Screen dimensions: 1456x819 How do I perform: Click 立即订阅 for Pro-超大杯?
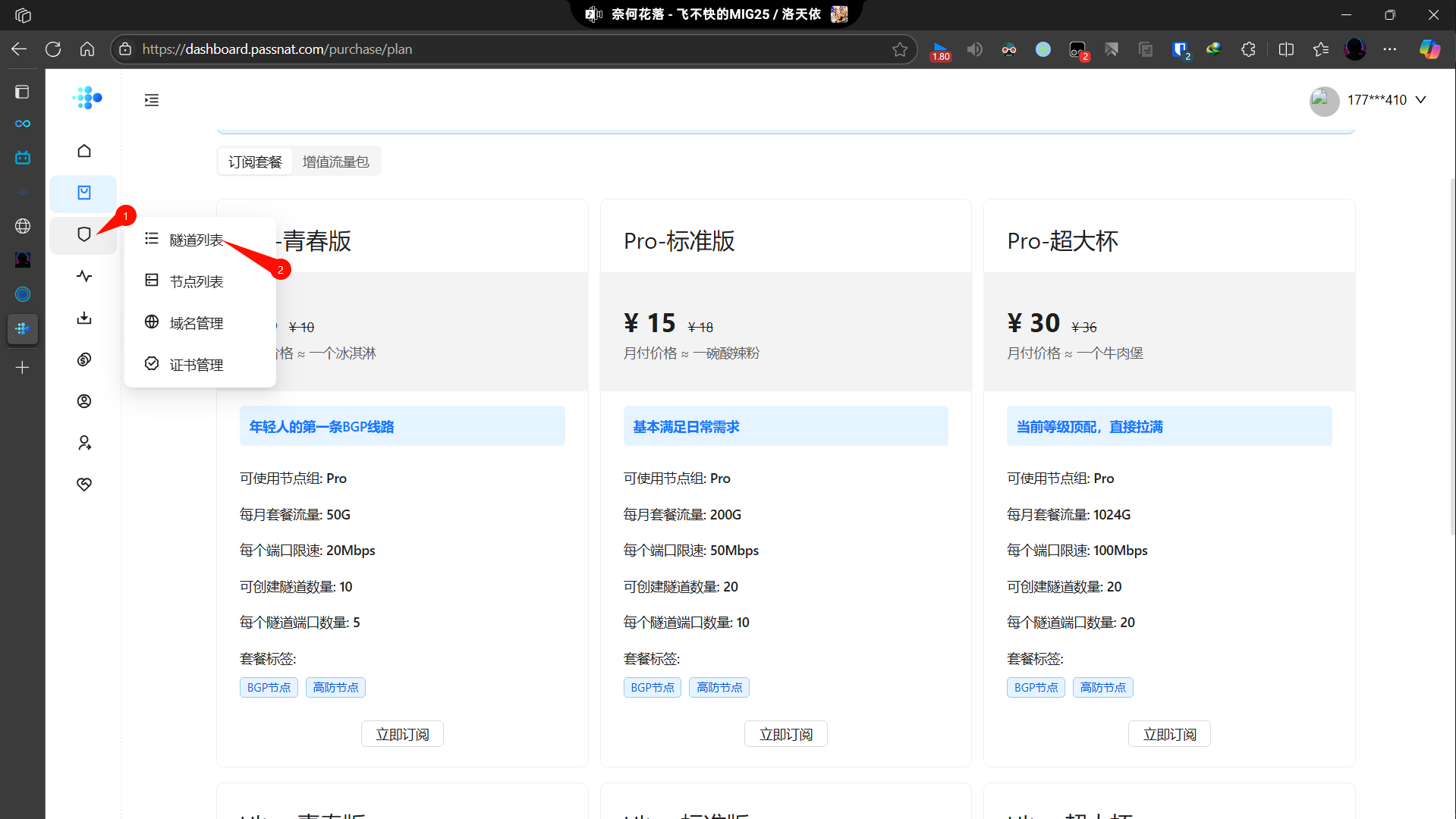point(1168,734)
